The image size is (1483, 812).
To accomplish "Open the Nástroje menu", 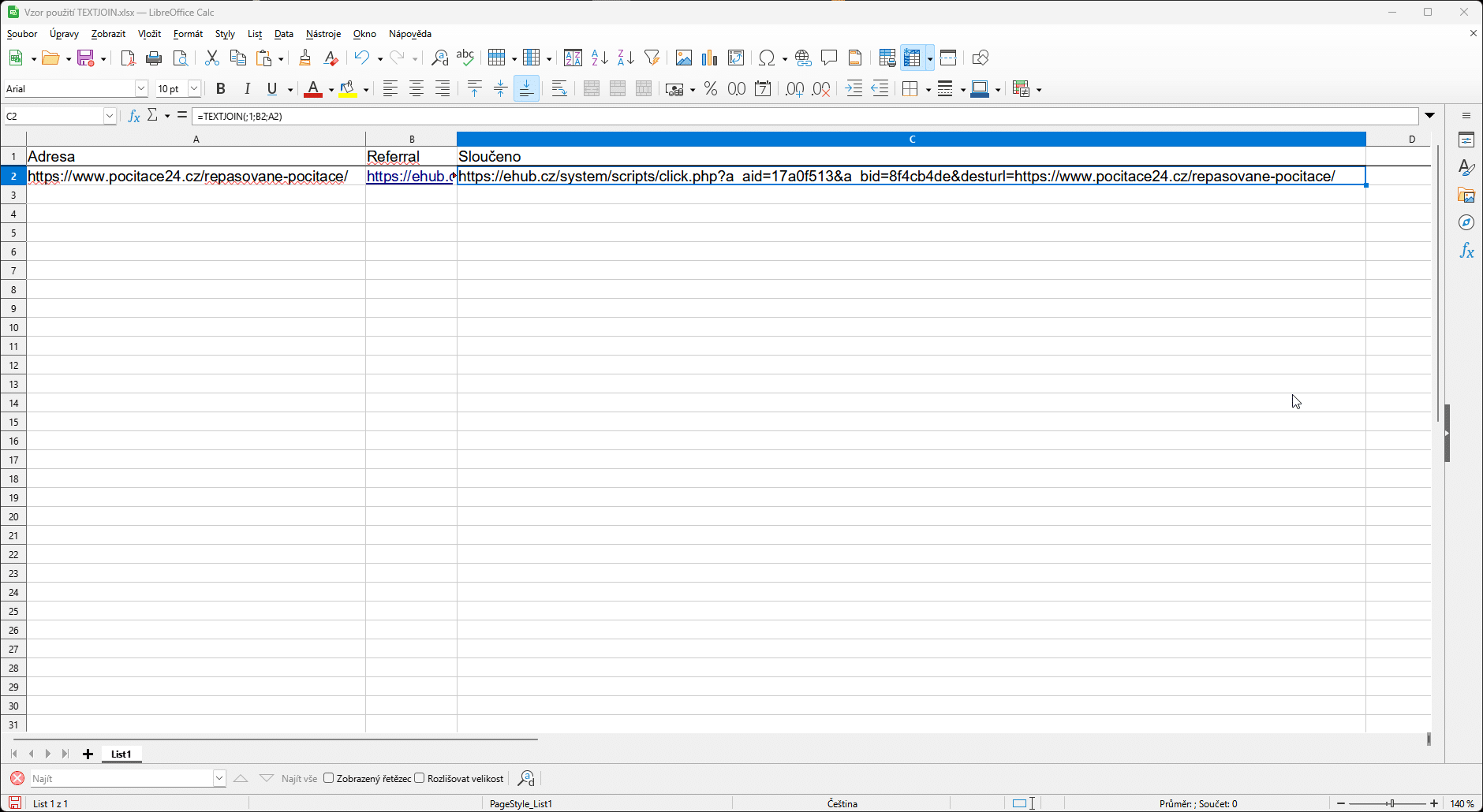I will pyautogui.click(x=323, y=33).
